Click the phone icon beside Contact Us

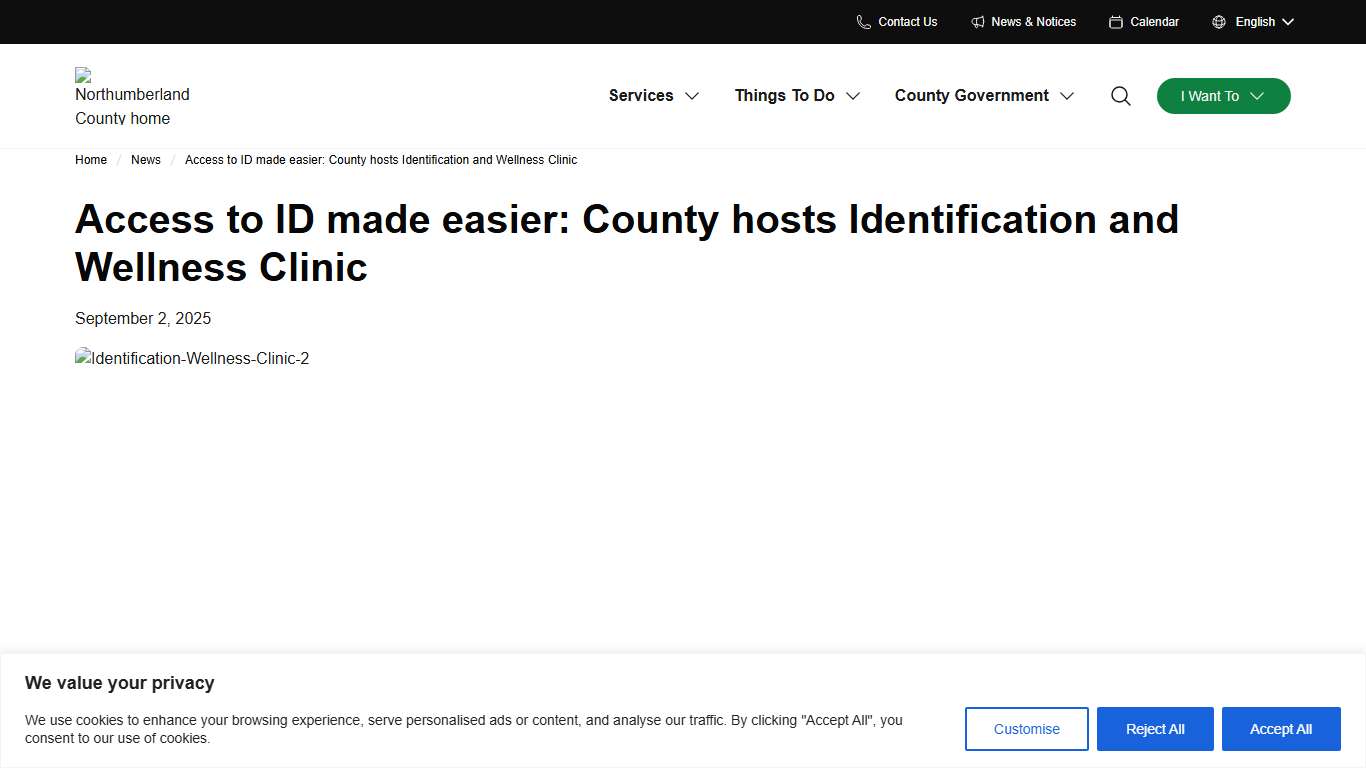coord(863,22)
